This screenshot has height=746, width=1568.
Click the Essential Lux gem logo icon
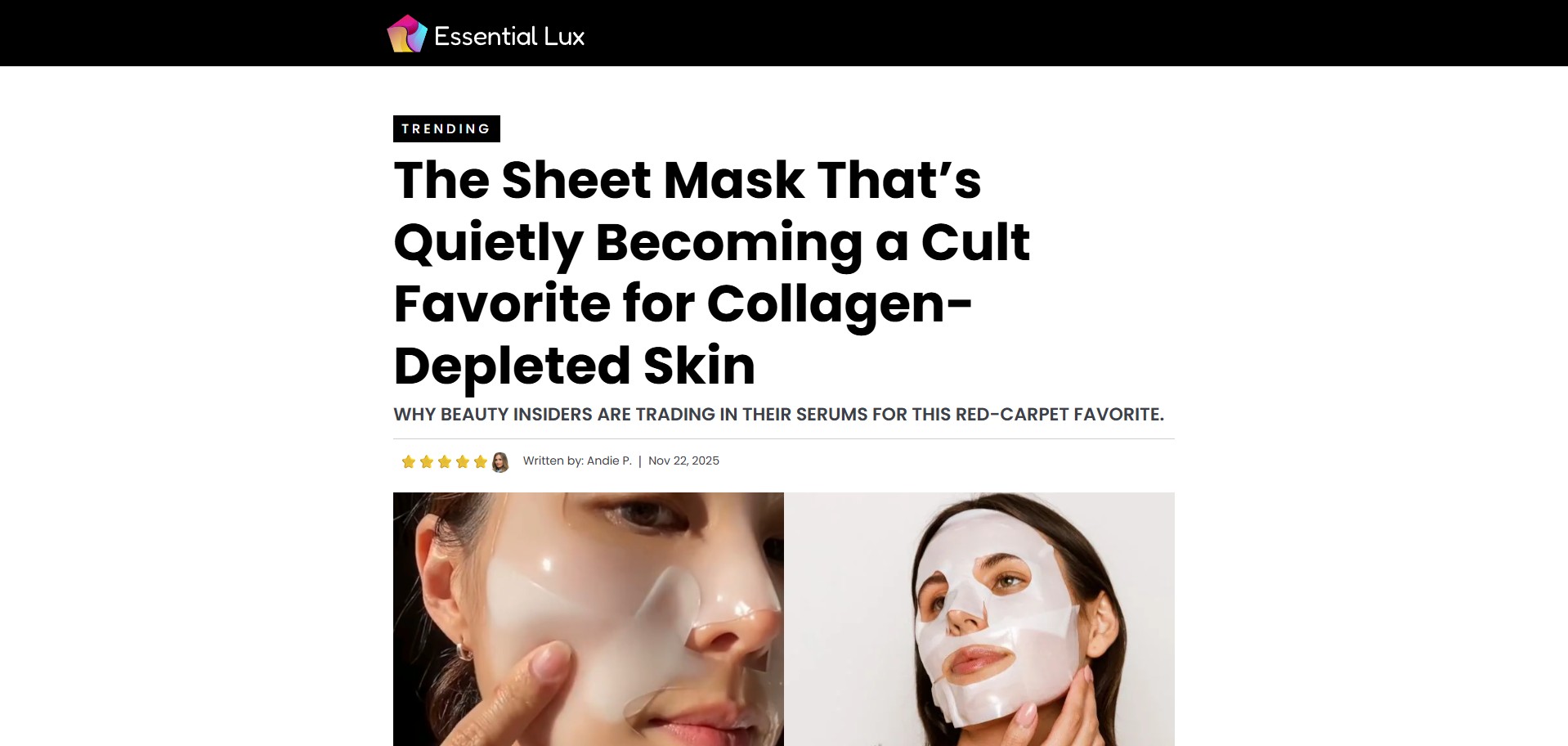(407, 34)
